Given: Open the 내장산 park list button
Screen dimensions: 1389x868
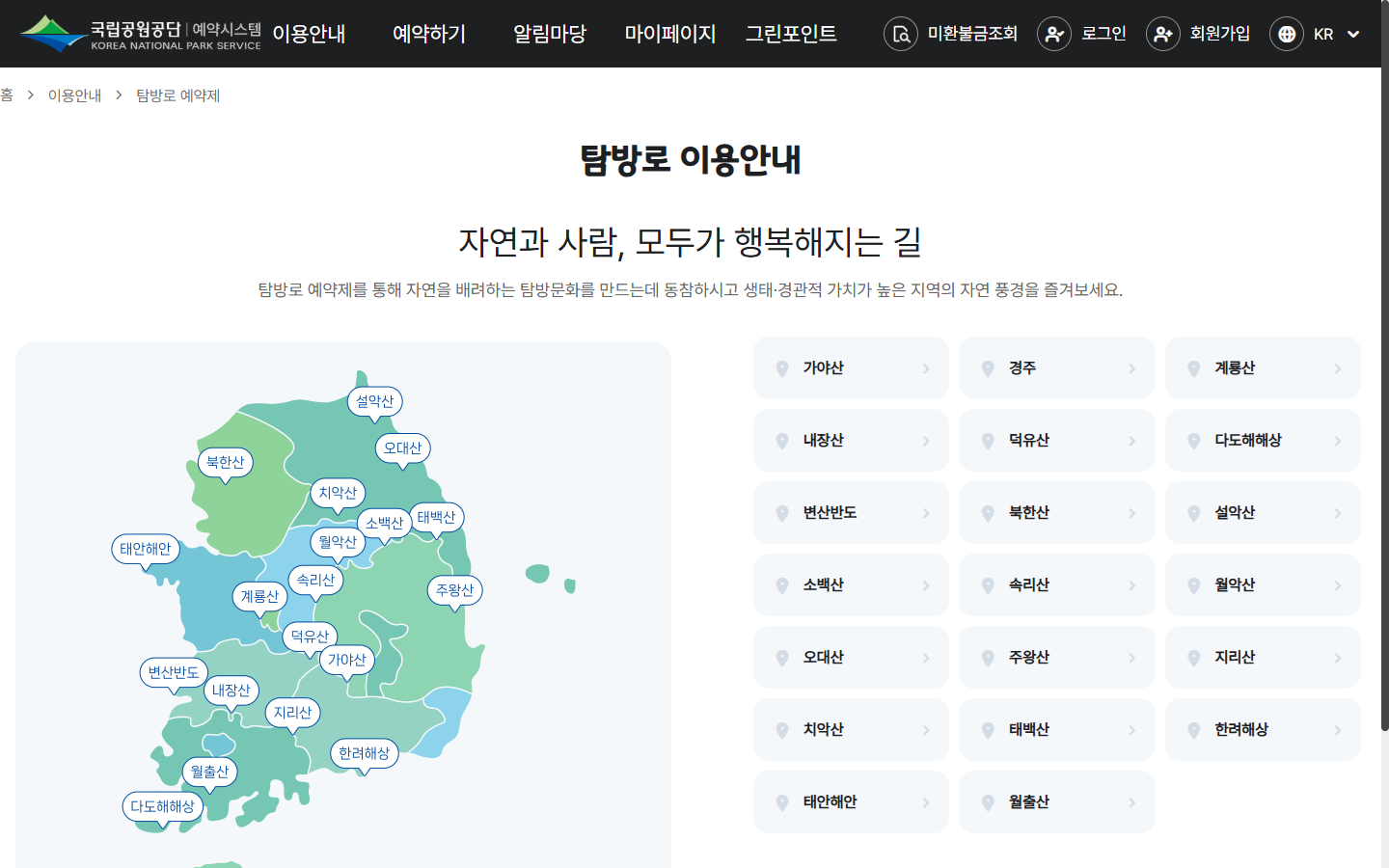Looking at the screenshot, I should pyautogui.click(x=851, y=440).
